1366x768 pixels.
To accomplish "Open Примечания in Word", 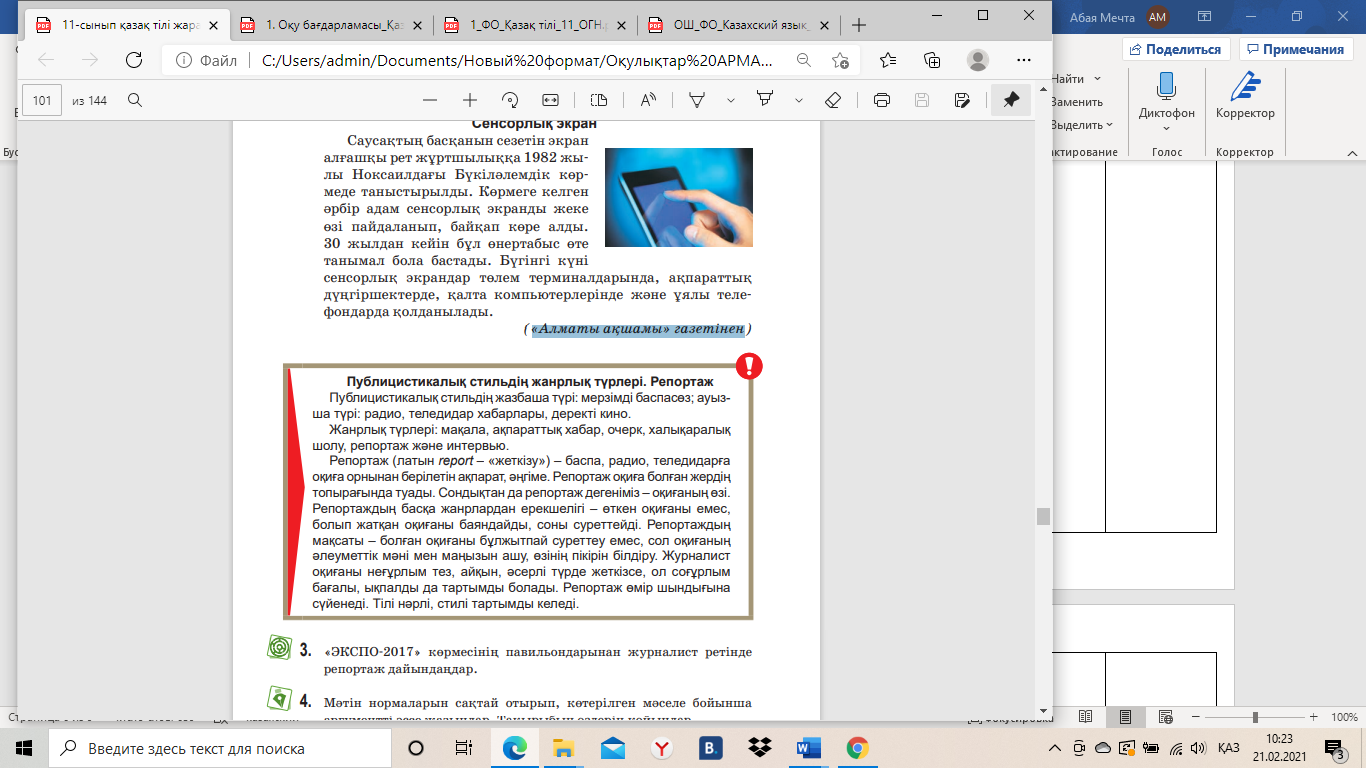I will [x=1295, y=49].
